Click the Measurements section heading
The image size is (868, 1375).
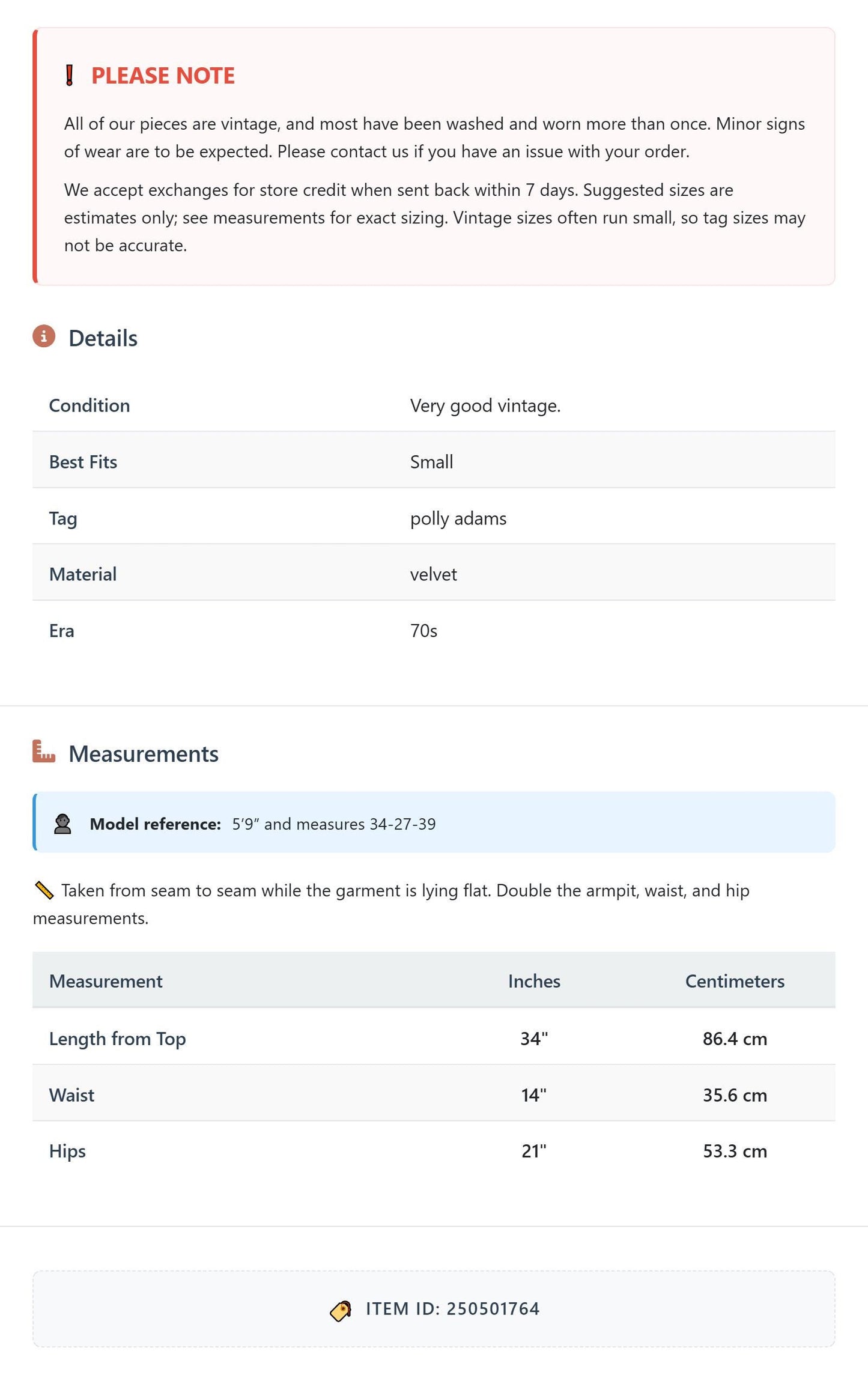pyautogui.click(x=144, y=754)
